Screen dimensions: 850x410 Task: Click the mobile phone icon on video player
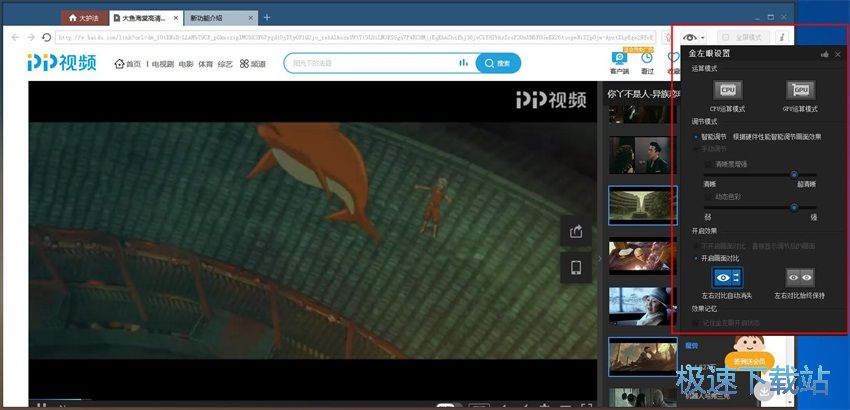coord(576,267)
